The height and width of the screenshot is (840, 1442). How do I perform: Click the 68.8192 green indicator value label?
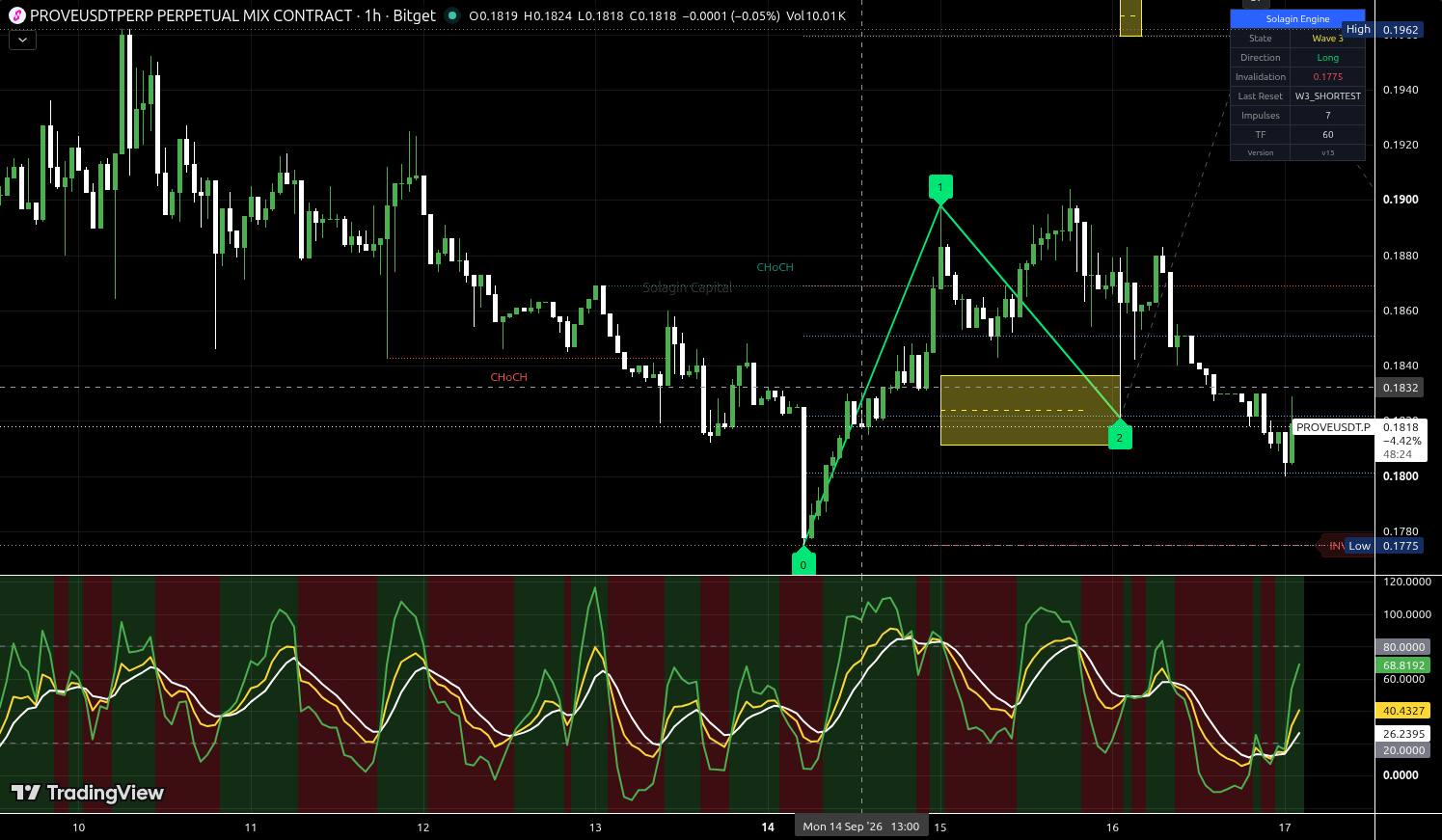click(1403, 665)
